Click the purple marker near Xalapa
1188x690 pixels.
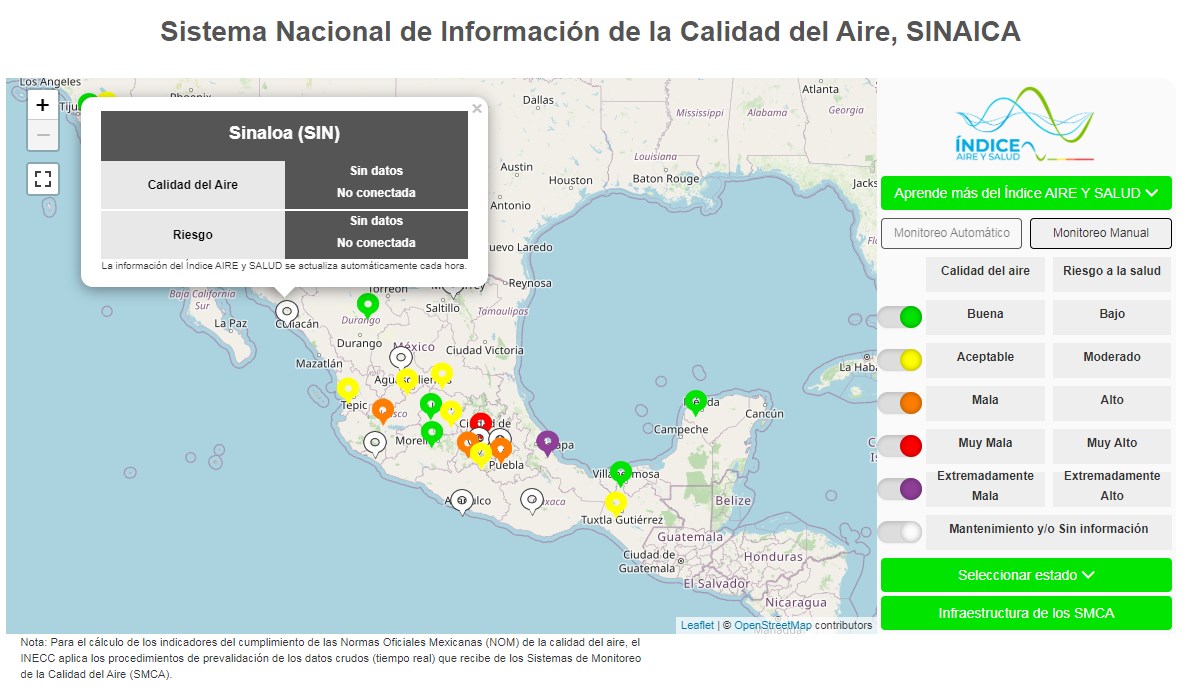click(547, 441)
